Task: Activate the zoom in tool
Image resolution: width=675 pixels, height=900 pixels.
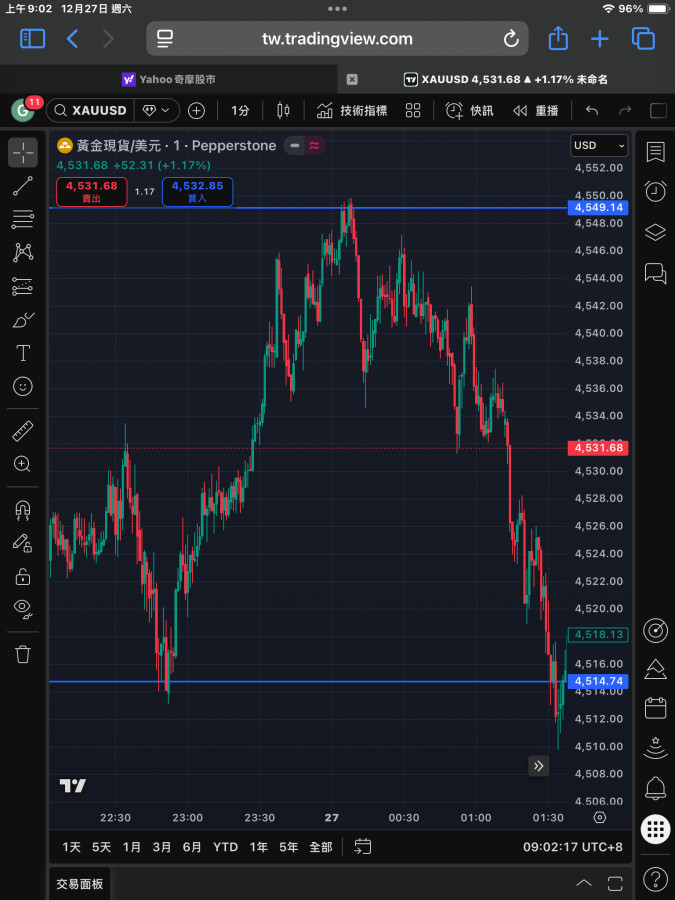Action: [23, 464]
